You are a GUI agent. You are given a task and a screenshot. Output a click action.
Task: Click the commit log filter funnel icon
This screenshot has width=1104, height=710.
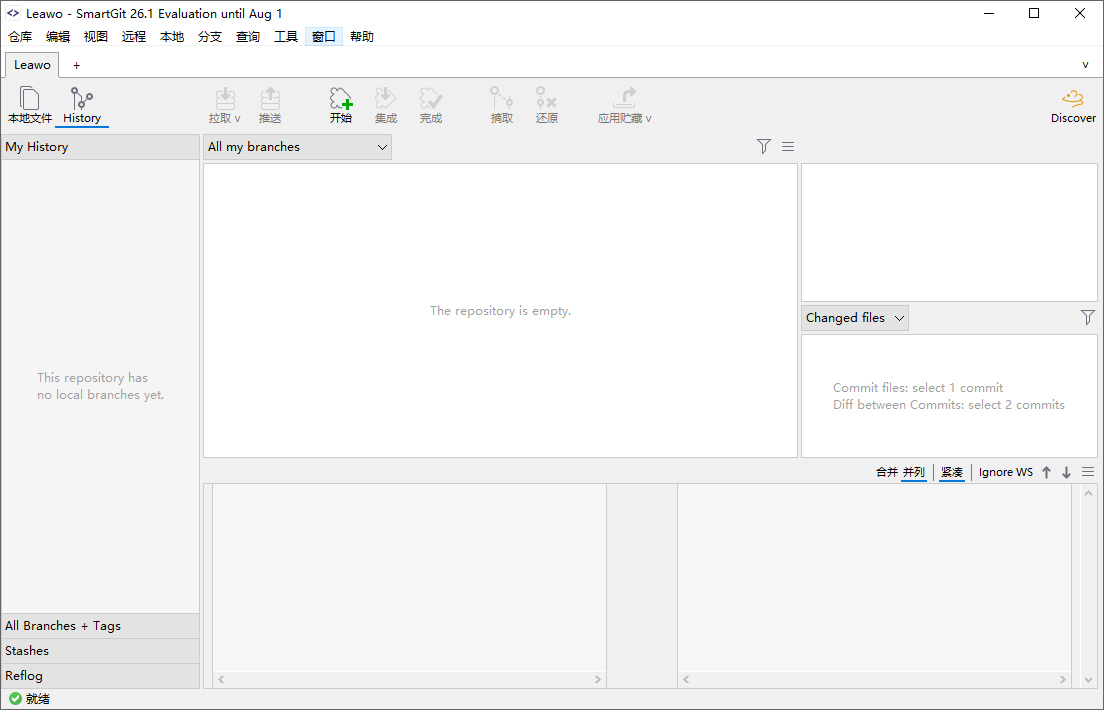tap(764, 147)
